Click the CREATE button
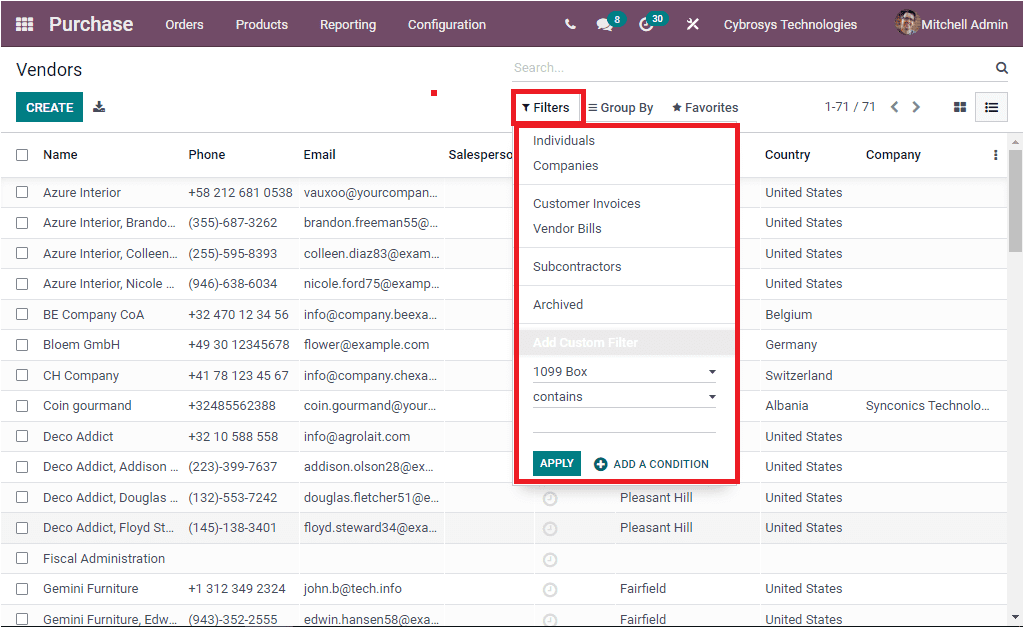 point(49,107)
